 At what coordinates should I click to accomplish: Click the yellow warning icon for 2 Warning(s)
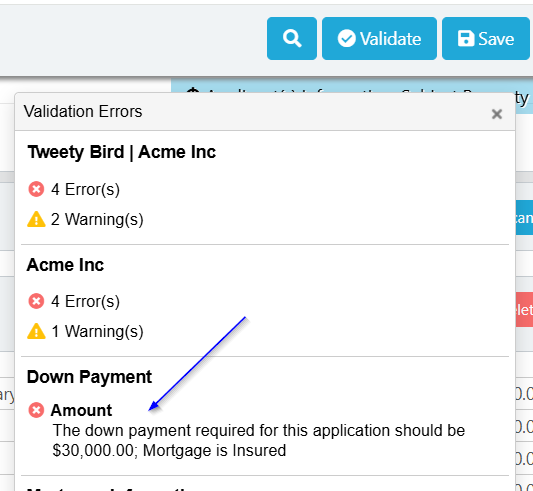(x=36, y=219)
